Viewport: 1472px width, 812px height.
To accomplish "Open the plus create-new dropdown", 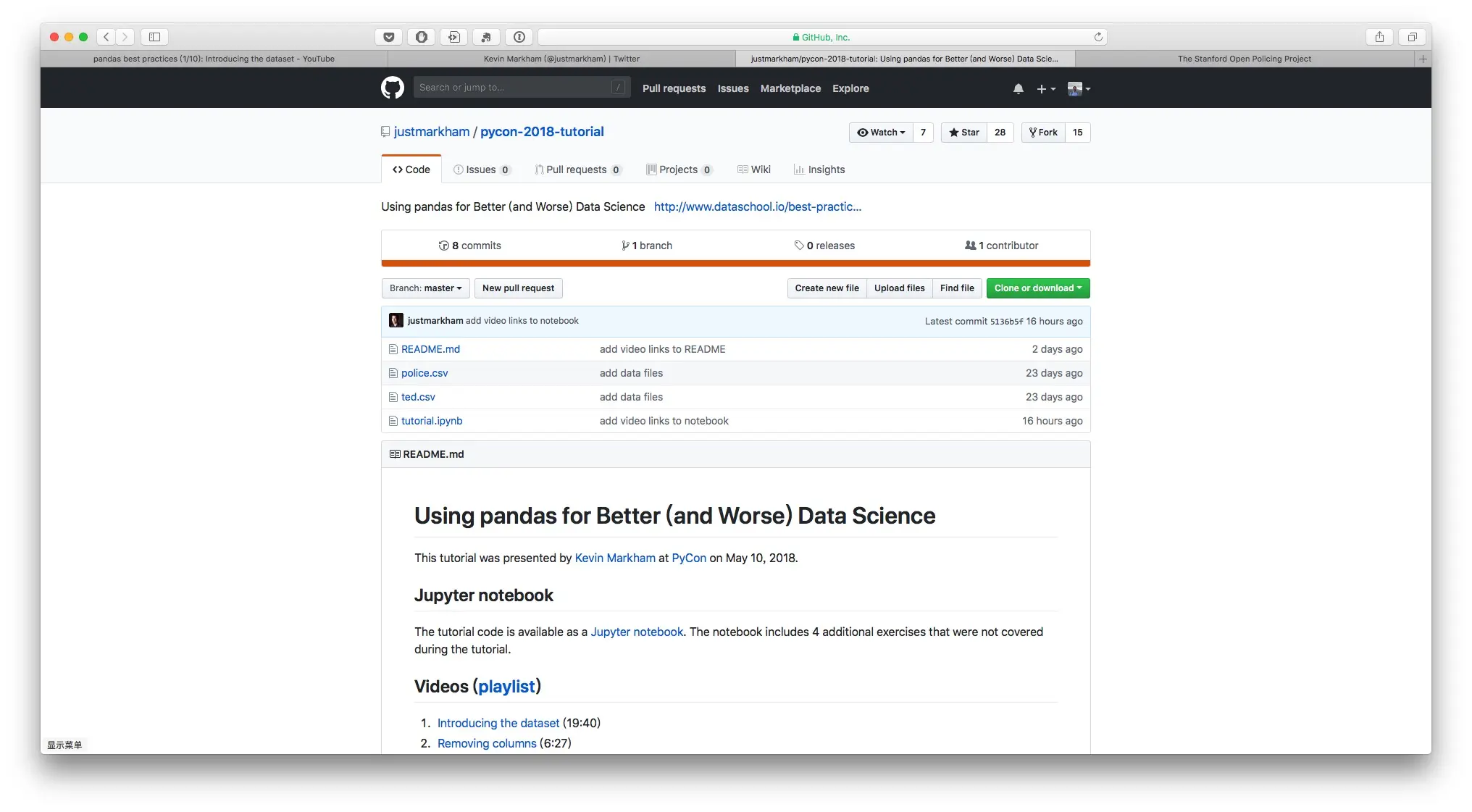I will (x=1046, y=88).
